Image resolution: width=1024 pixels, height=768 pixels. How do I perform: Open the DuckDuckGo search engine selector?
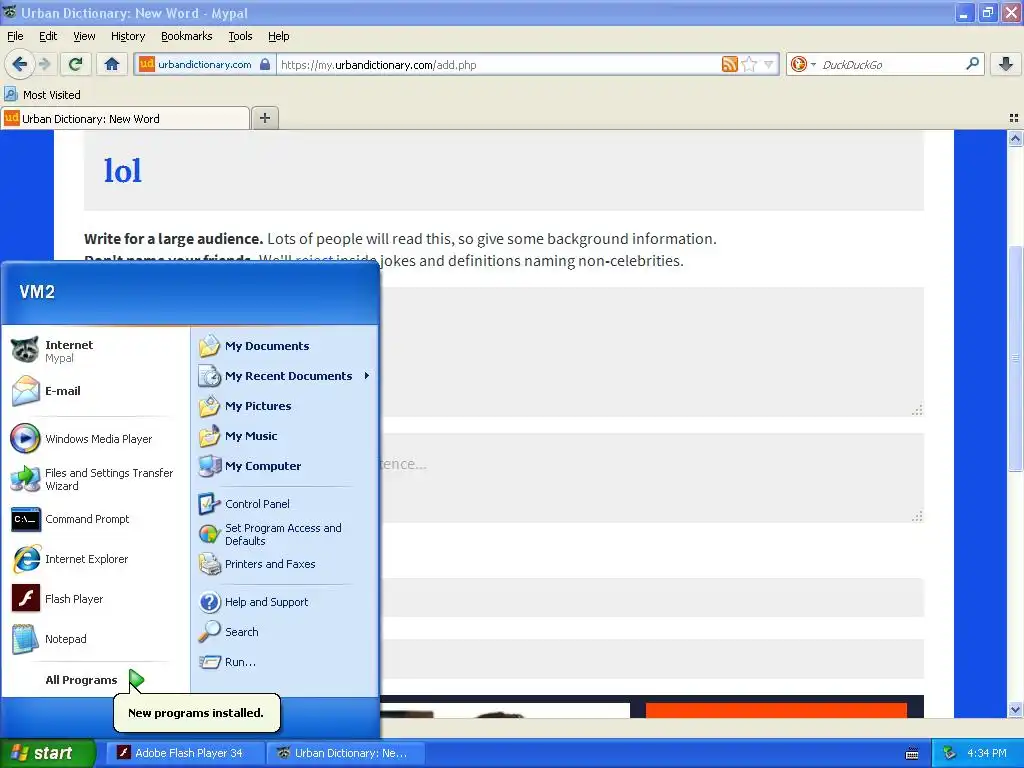803,64
